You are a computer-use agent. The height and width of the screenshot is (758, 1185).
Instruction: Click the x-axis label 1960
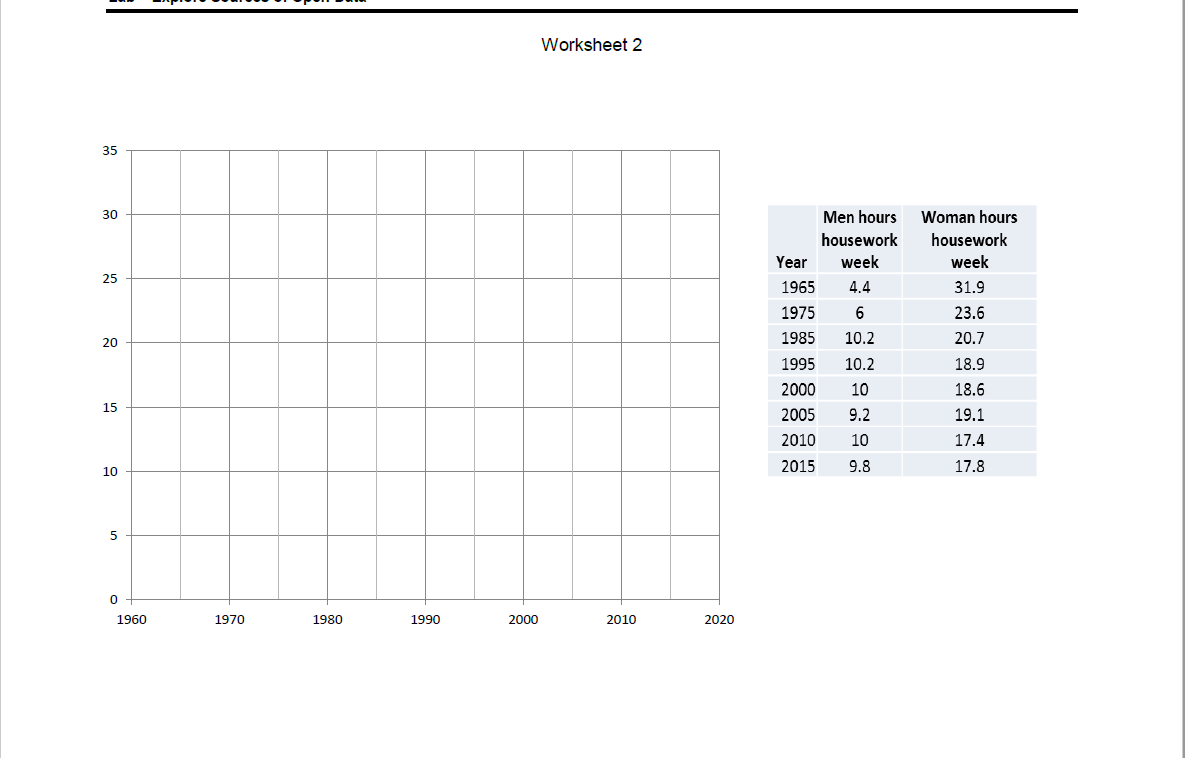[131, 620]
